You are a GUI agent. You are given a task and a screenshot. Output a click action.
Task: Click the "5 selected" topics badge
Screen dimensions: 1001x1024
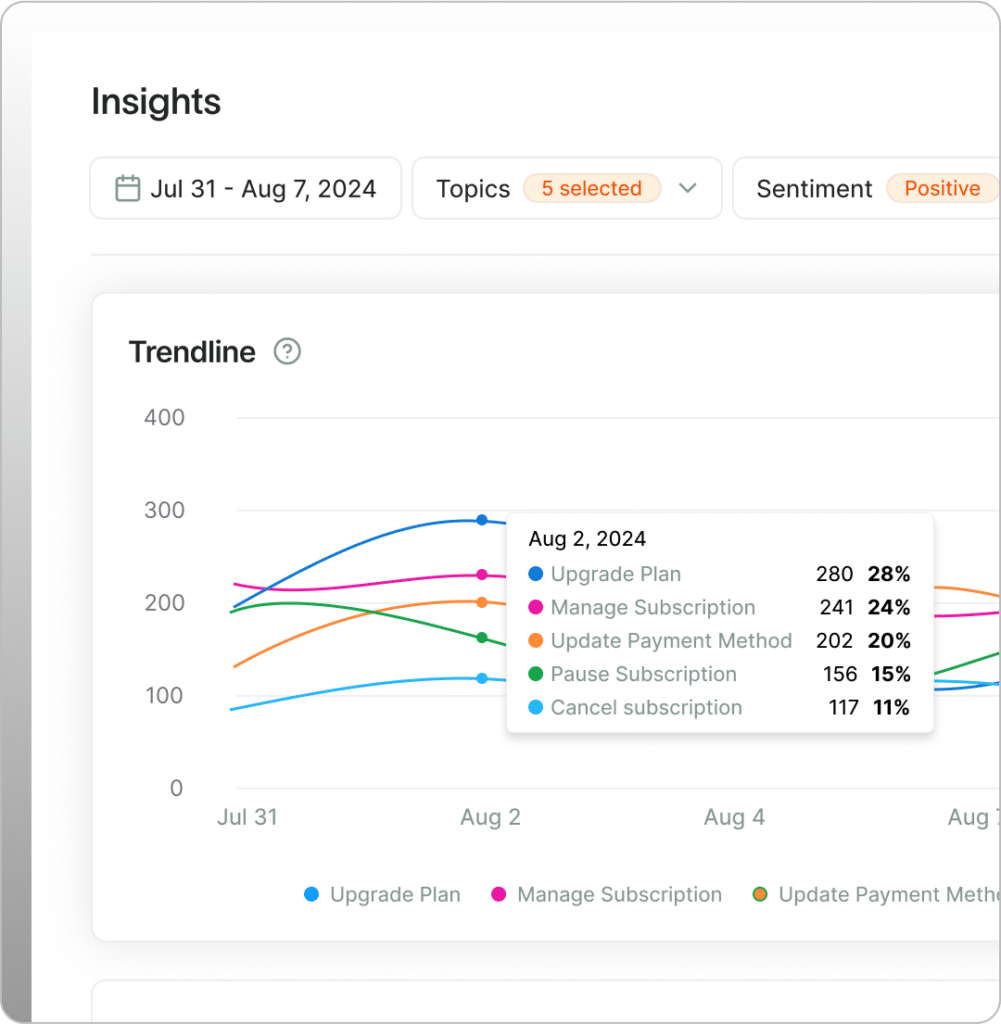(592, 188)
